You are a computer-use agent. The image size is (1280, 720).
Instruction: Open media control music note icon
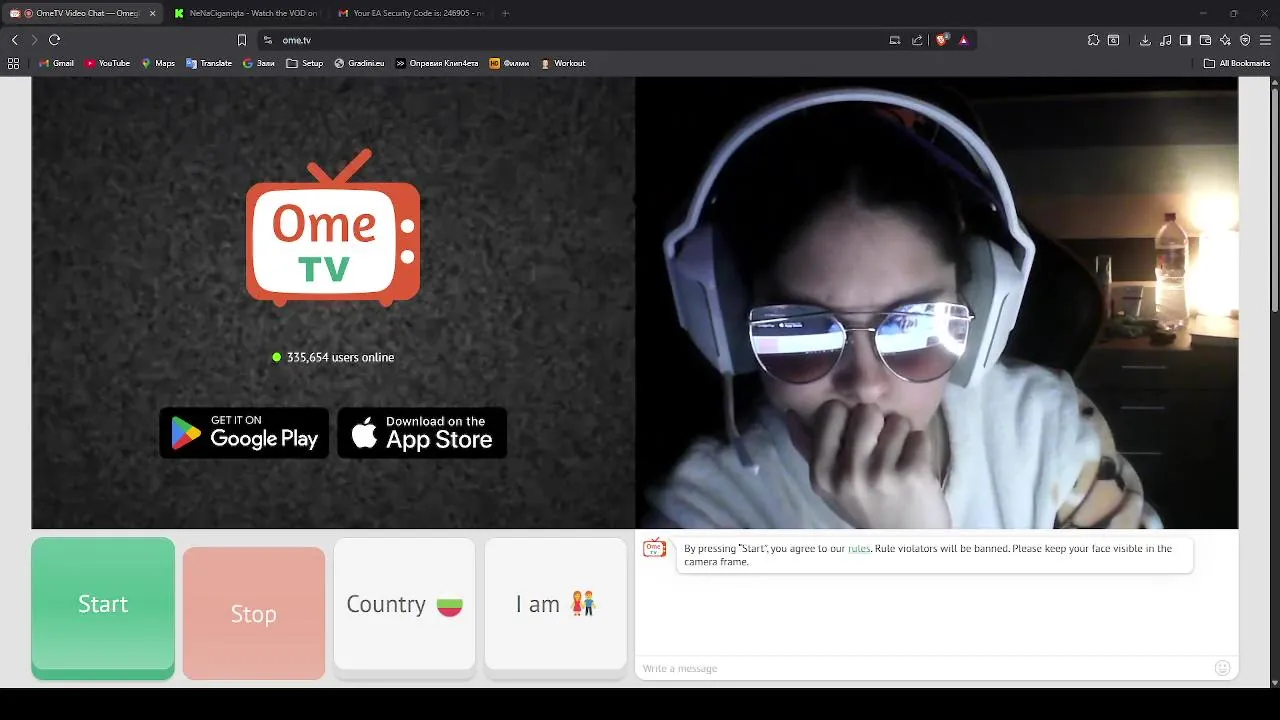point(1165,40)
